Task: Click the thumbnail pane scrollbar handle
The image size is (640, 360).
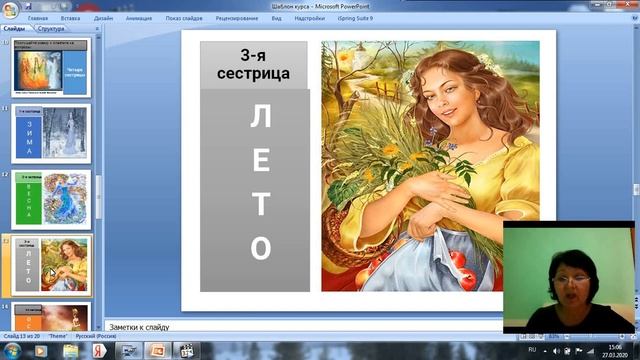Action: coord(98,197)
